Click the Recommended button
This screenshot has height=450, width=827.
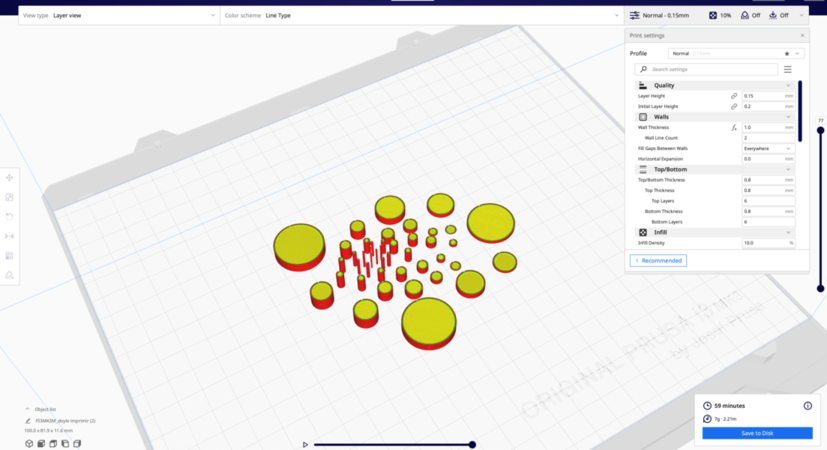click(658, 261)
